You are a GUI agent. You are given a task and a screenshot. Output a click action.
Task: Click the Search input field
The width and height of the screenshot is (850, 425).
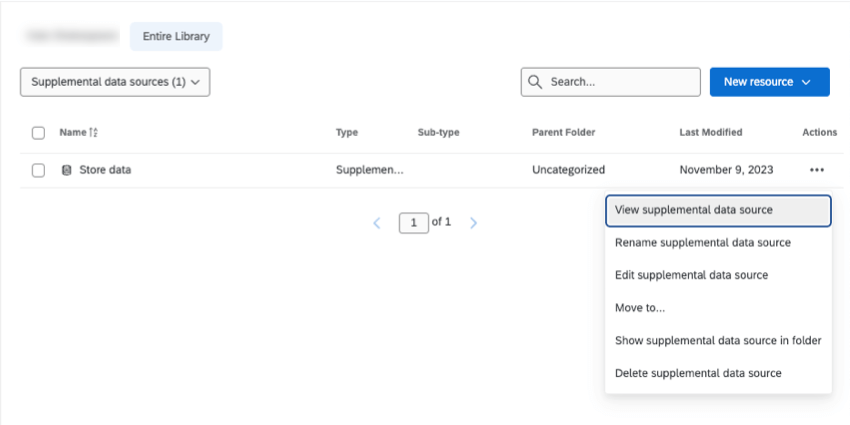(x=620, y=82)
